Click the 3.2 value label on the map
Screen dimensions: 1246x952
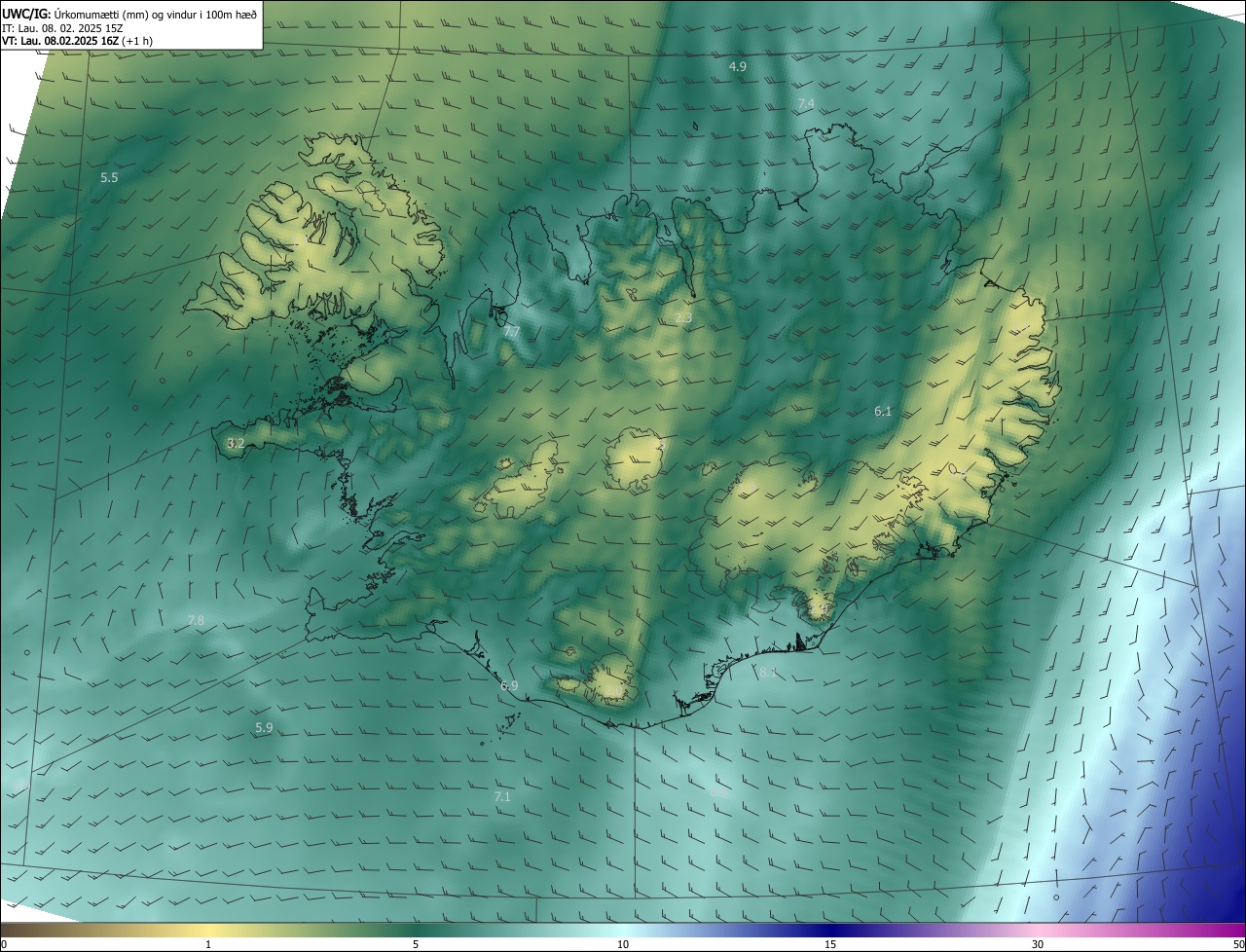[x=236, y=443]
